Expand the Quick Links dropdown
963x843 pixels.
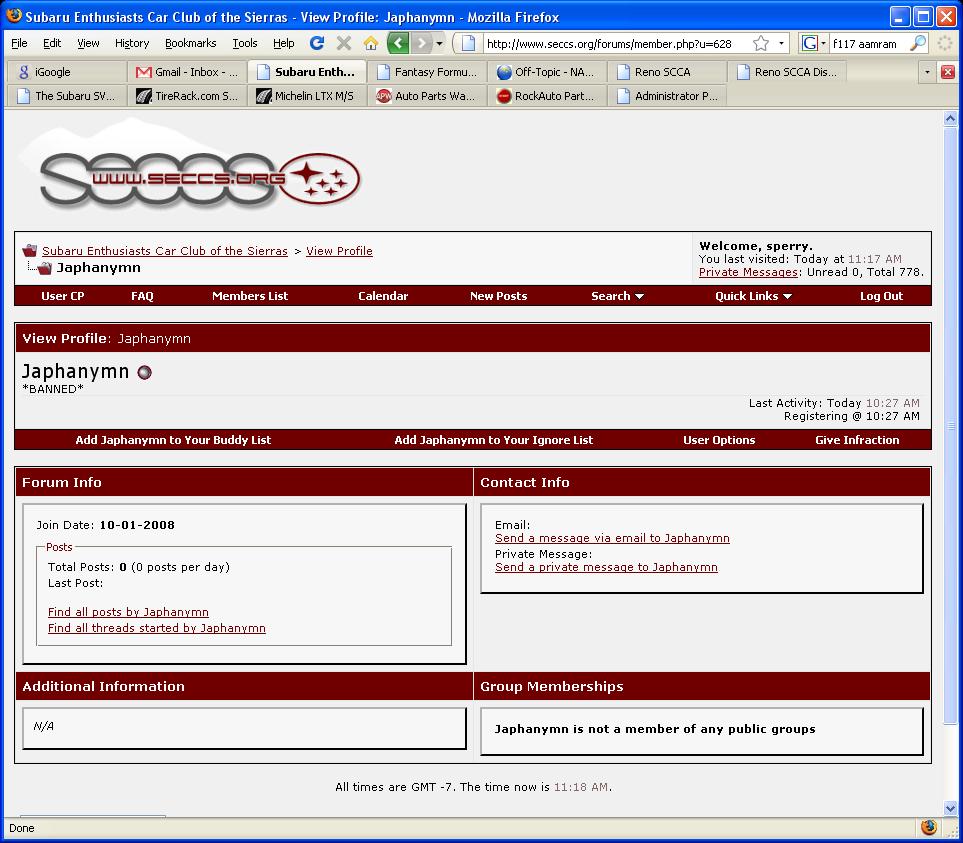(753, 296)
